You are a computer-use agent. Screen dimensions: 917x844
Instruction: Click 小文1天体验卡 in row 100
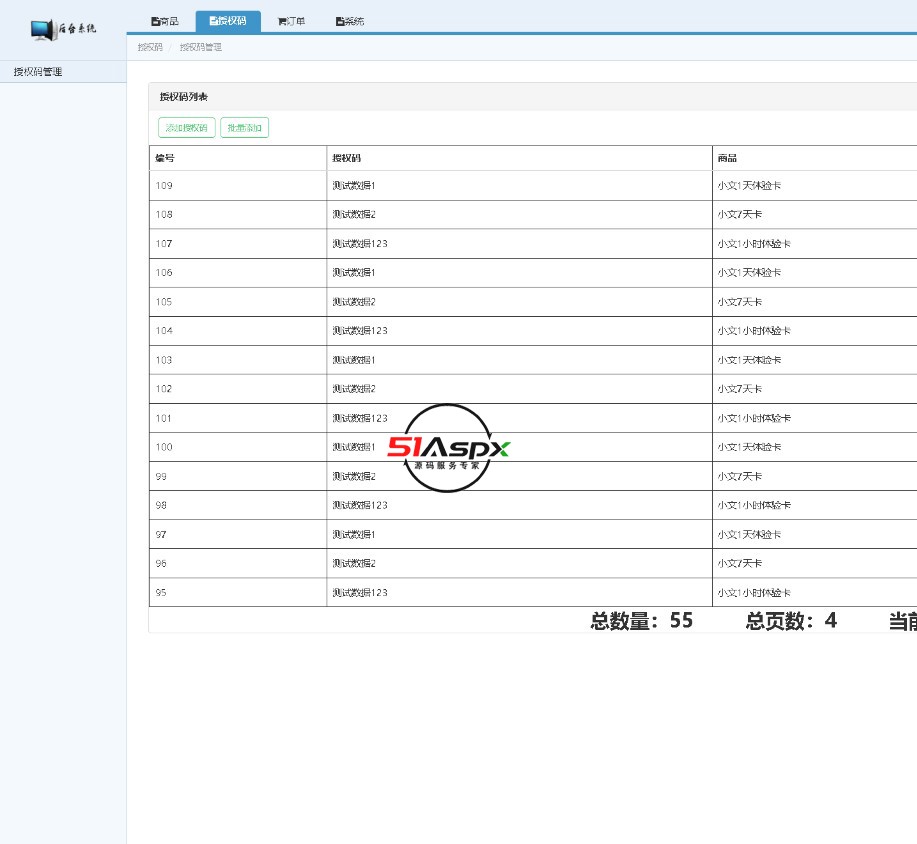pos(749,447)
